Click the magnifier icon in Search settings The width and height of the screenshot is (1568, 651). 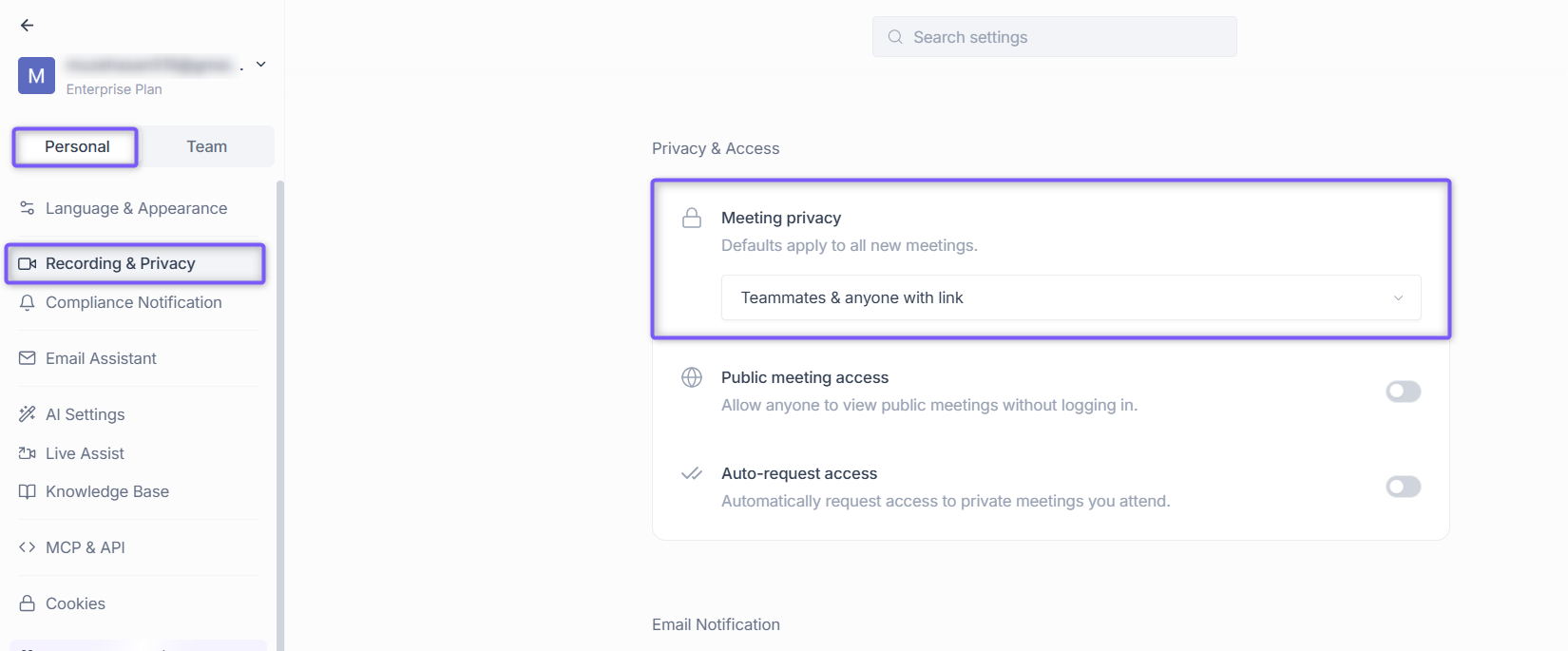(x=895, y=37)
